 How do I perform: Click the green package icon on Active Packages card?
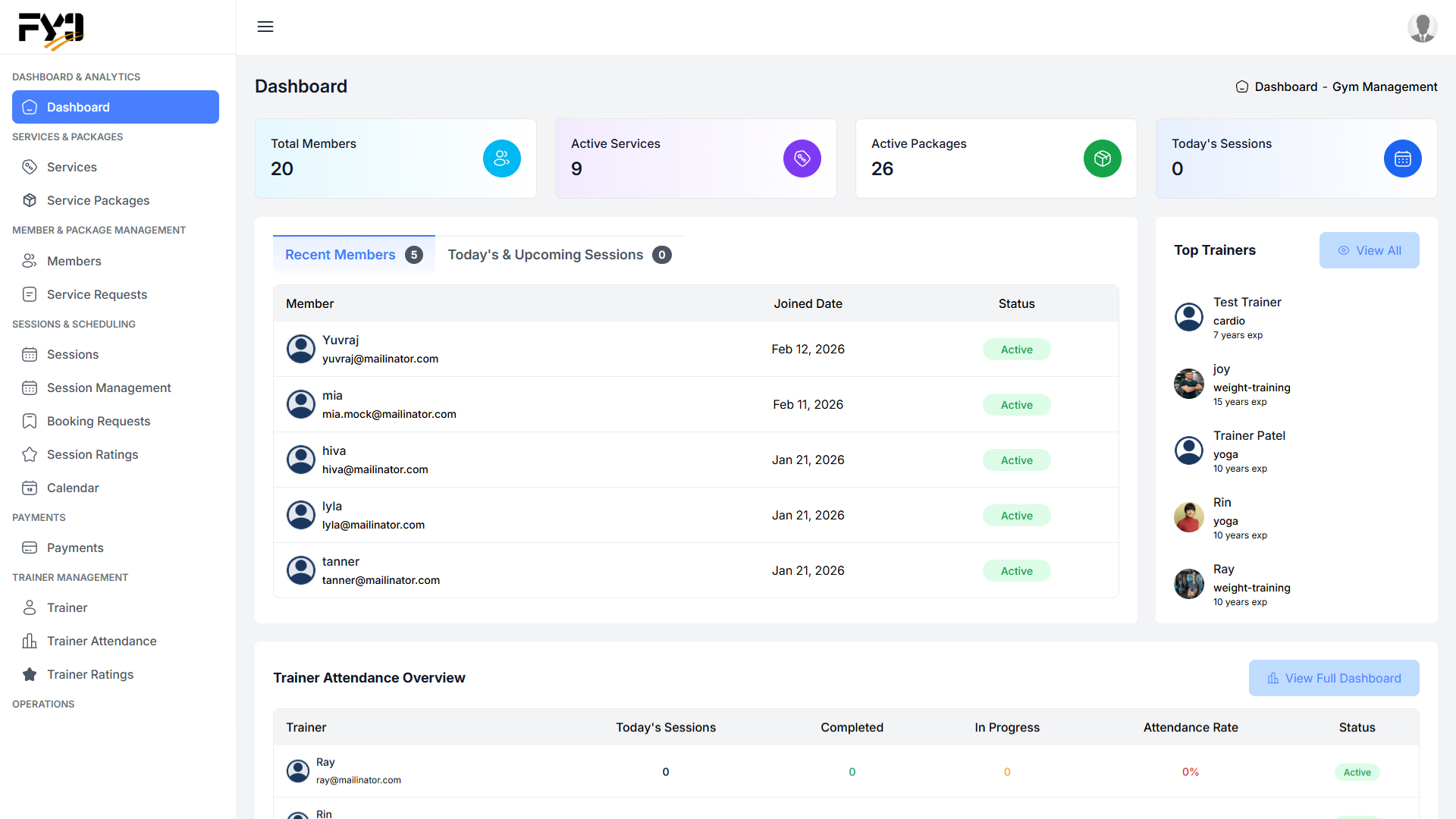[1102, 158]
